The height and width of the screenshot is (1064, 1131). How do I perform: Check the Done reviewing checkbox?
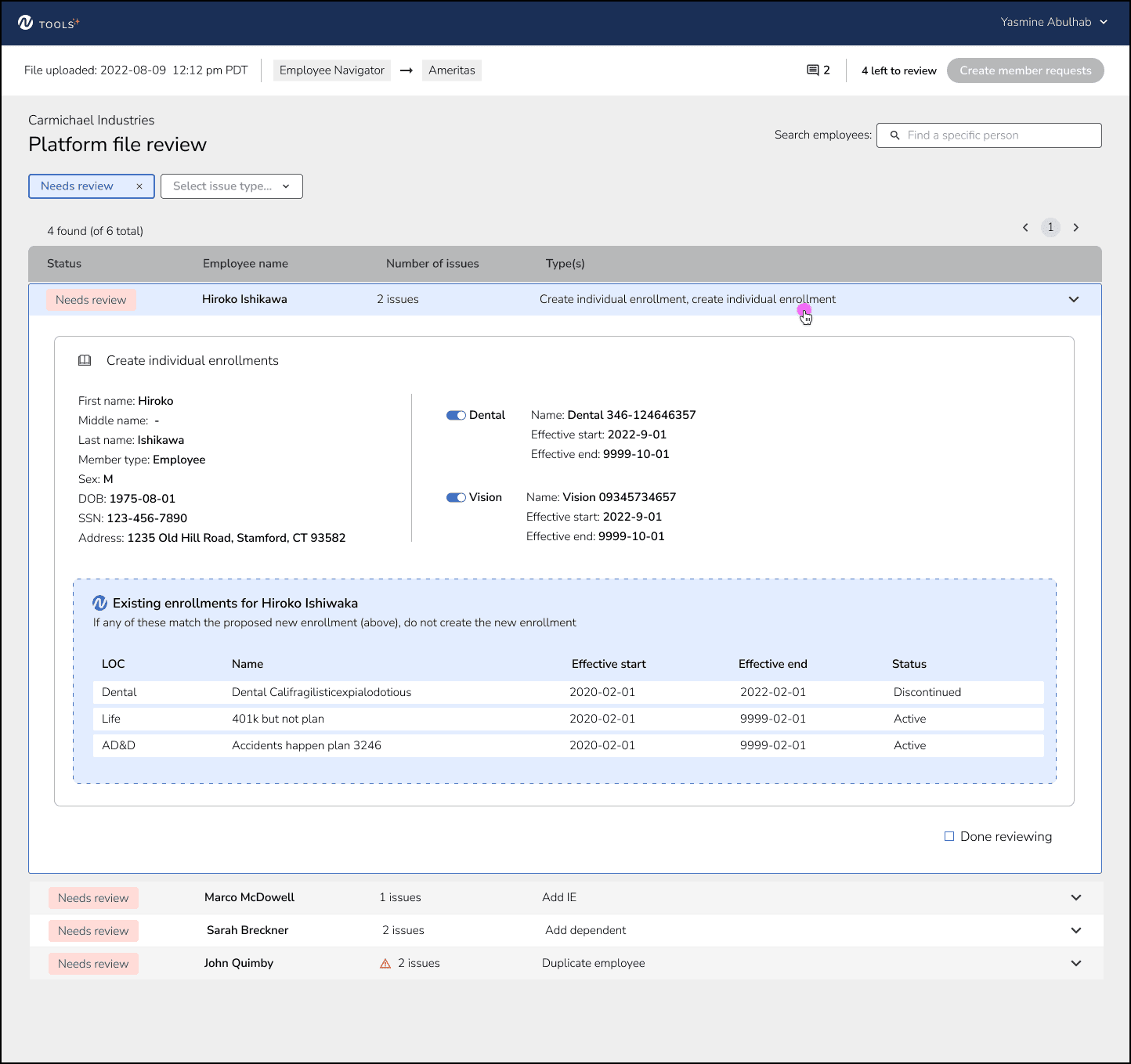click(949, 836)
